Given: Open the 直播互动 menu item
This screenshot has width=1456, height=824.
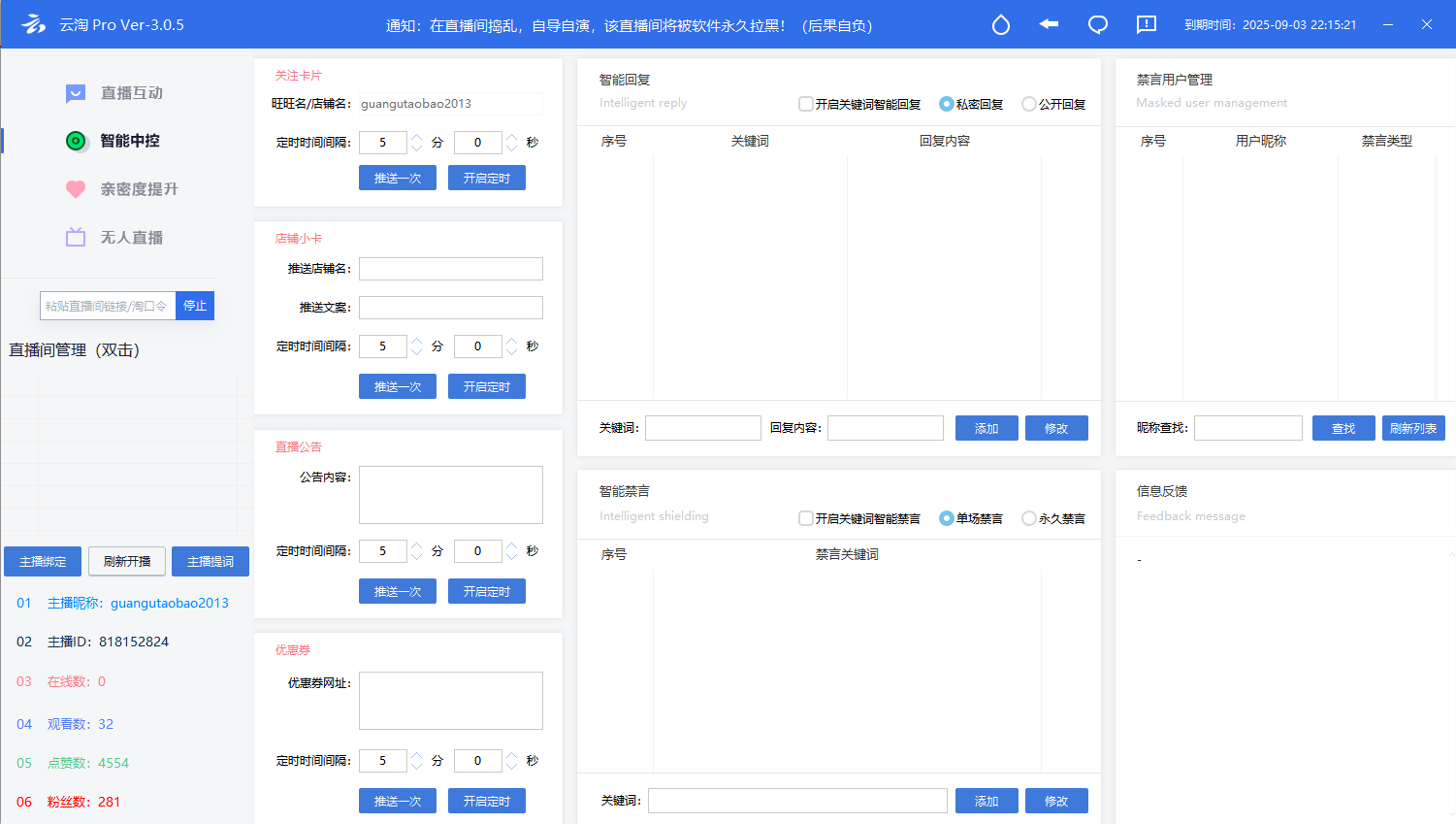Looking at the screenshot, I should point(132,93).
